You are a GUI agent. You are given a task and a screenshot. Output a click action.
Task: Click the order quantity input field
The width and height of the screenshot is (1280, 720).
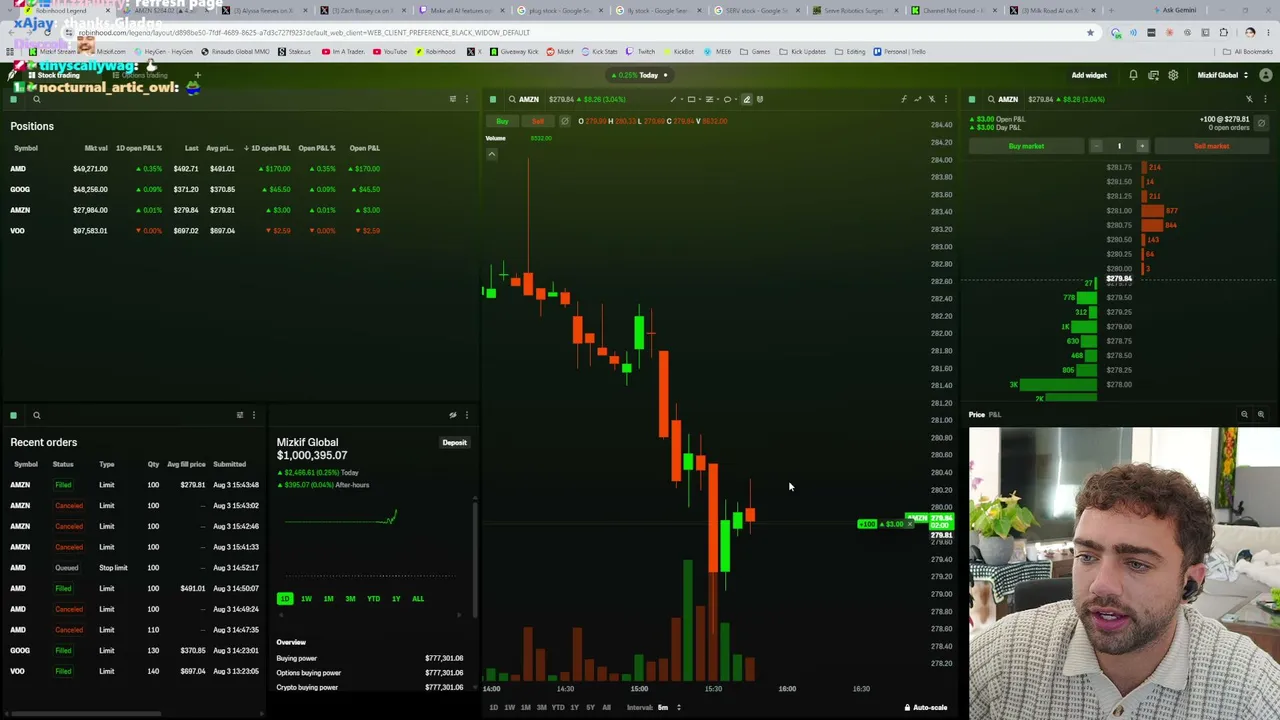(x=1119, y=146)
